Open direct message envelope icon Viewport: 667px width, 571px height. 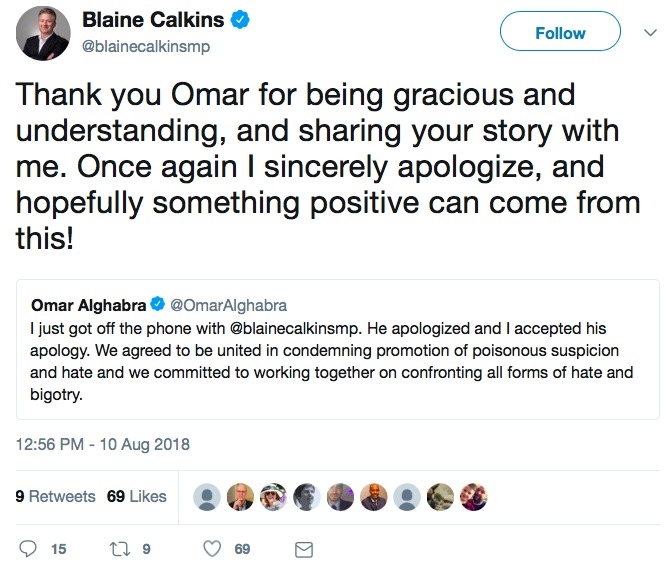304,549
